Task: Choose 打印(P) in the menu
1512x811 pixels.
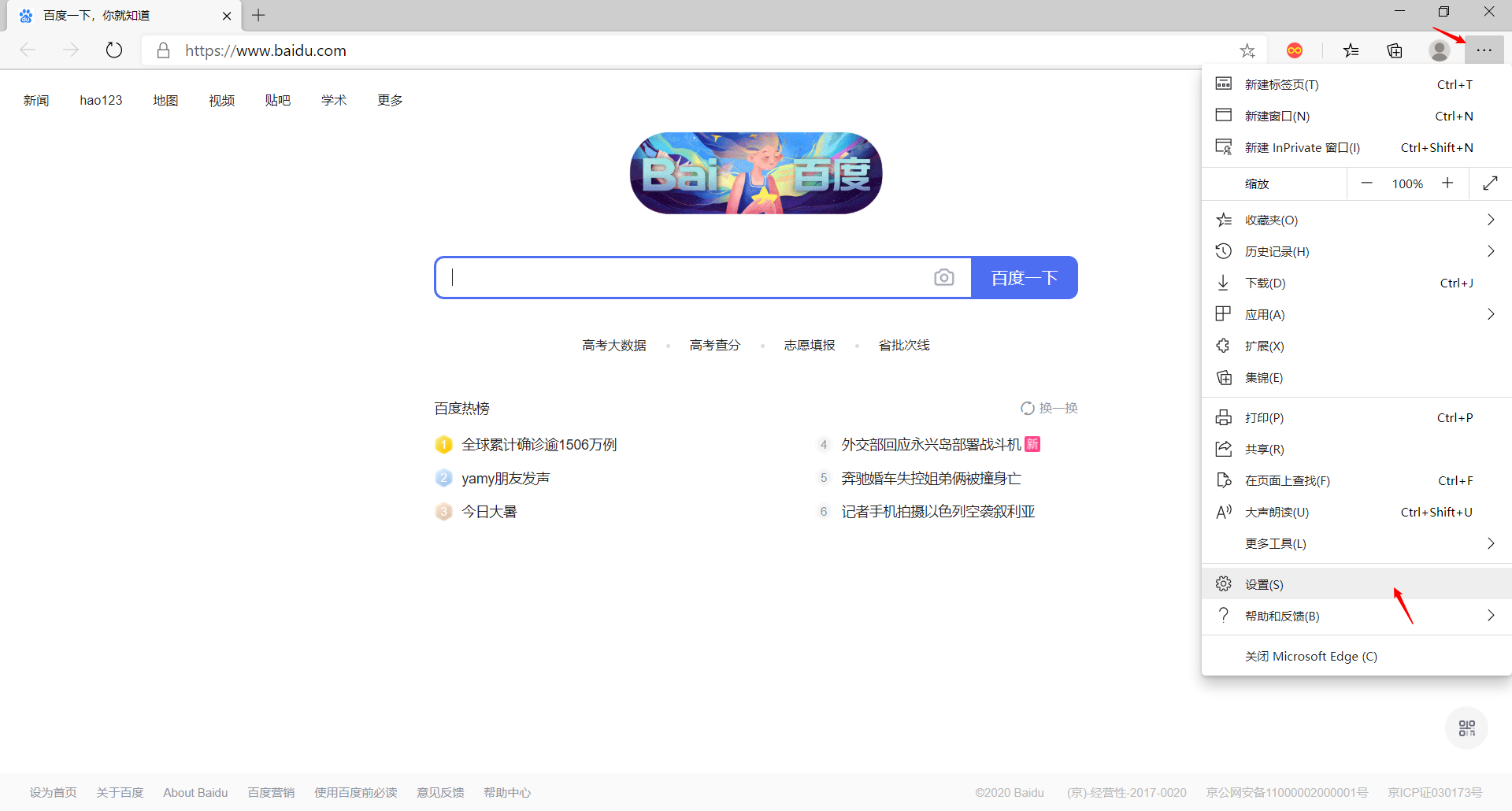Action: click(x=1356, y=417)
